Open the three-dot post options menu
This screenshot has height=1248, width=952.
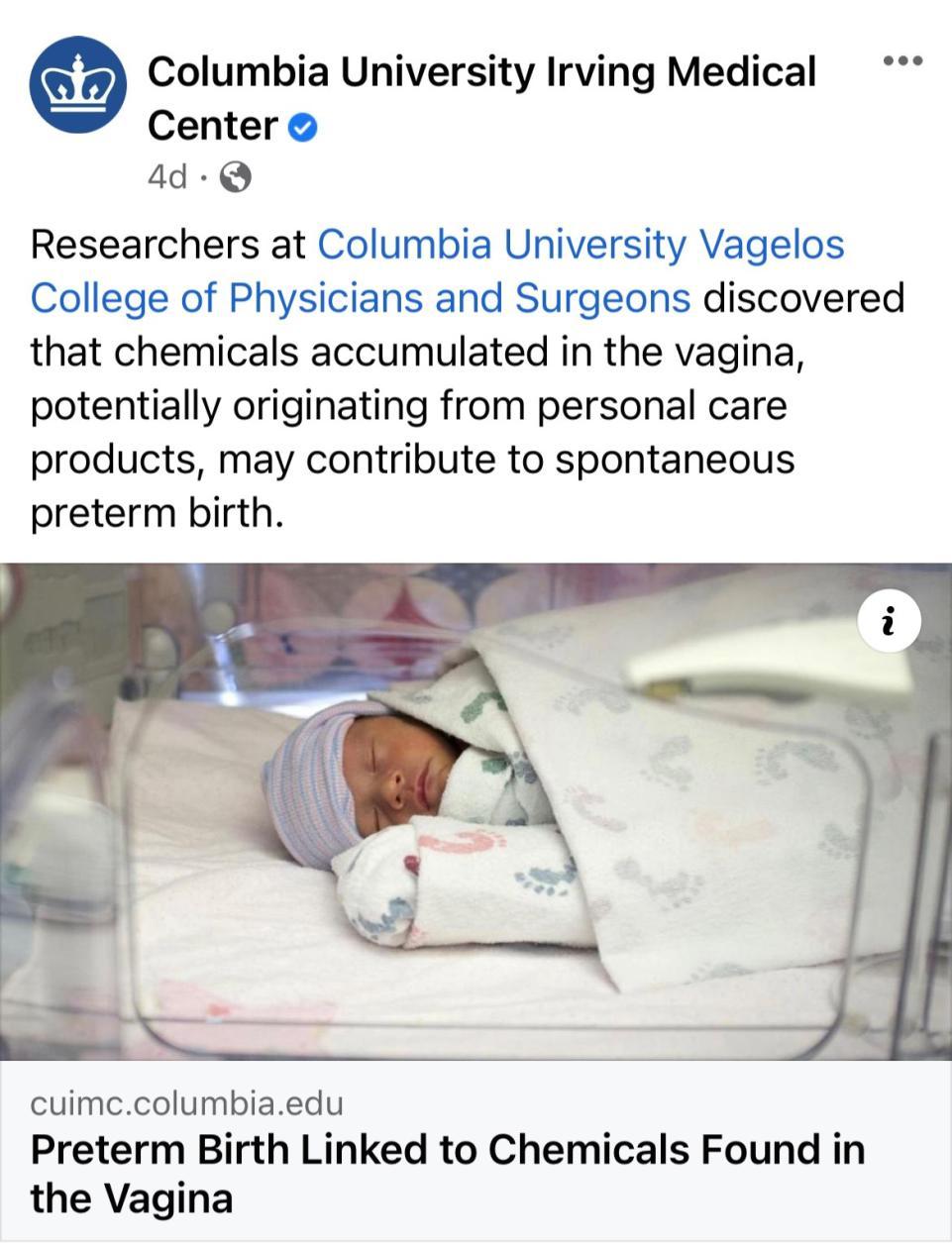point(902,61)
